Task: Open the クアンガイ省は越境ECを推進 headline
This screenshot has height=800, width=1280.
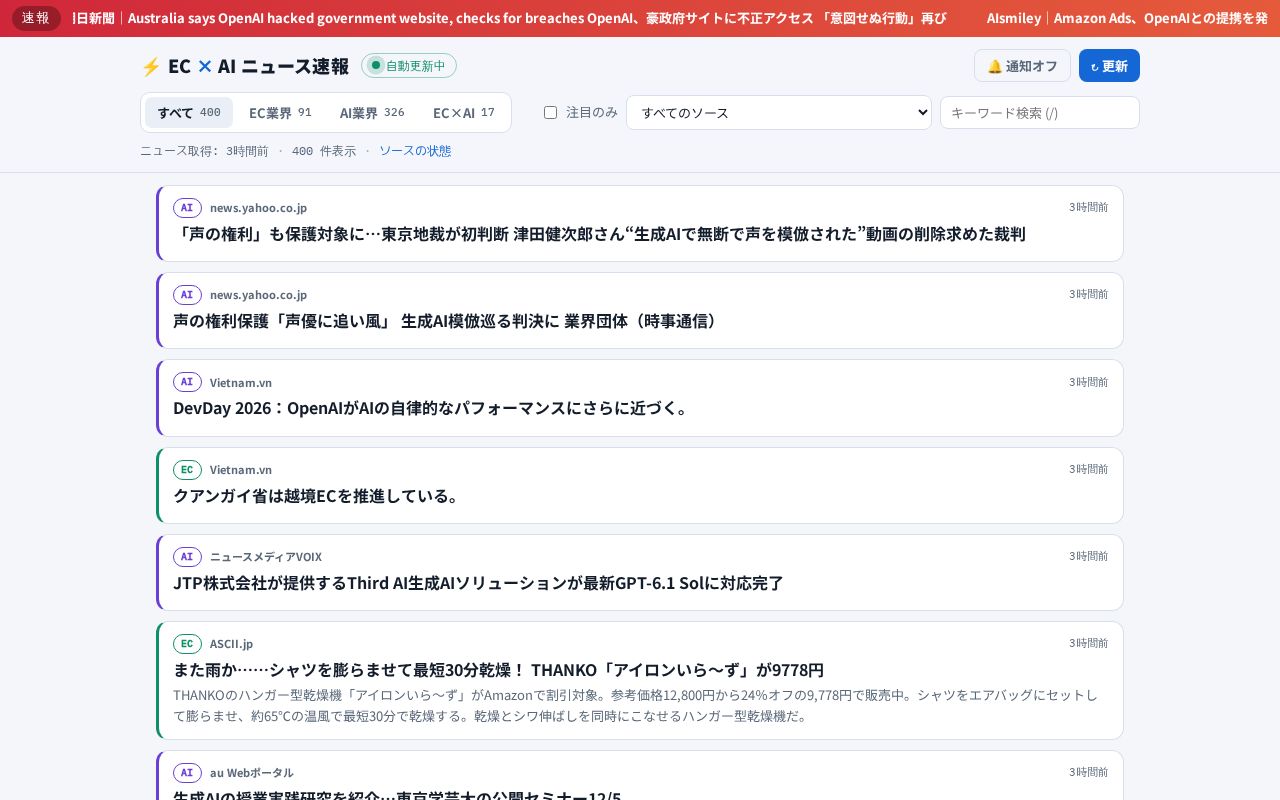Action: [x=317, y=495]
